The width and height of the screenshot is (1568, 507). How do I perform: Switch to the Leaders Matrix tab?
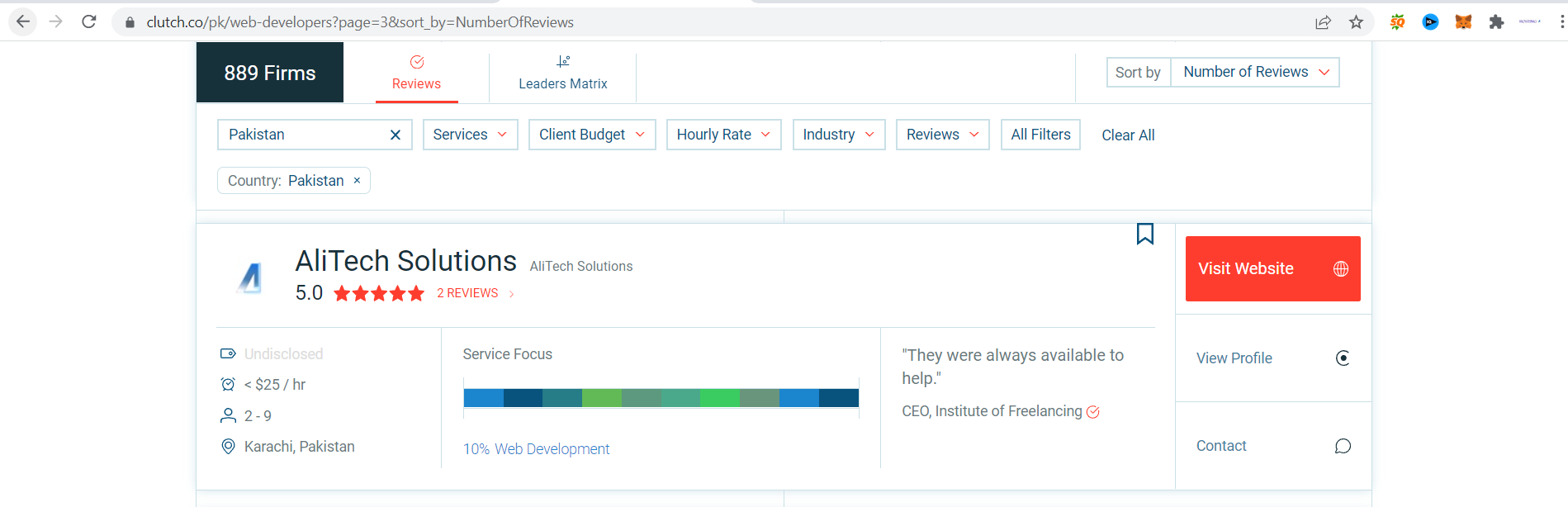(563, 73)
